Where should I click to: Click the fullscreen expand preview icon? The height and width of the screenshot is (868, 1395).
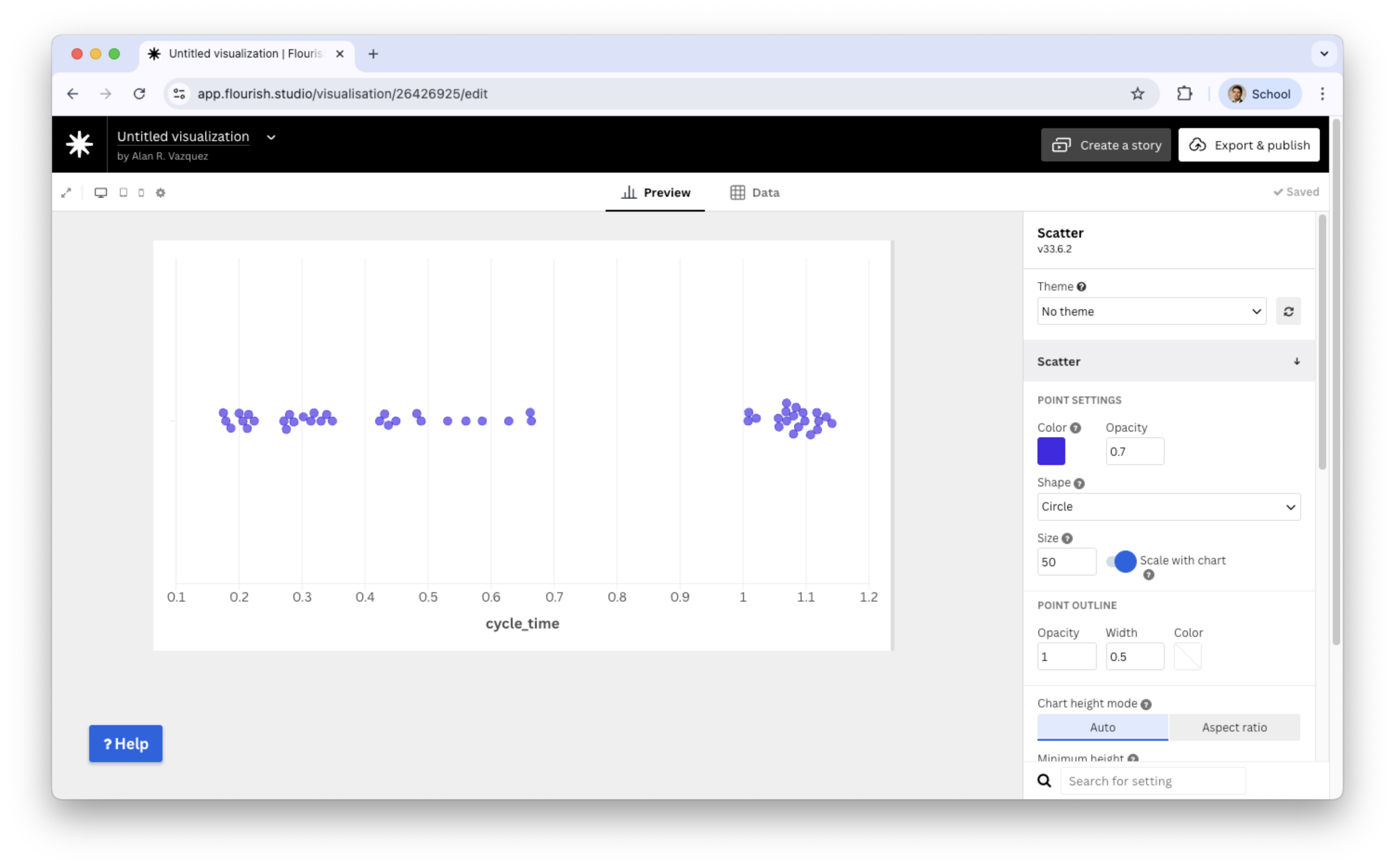click(x=66, y=193)
